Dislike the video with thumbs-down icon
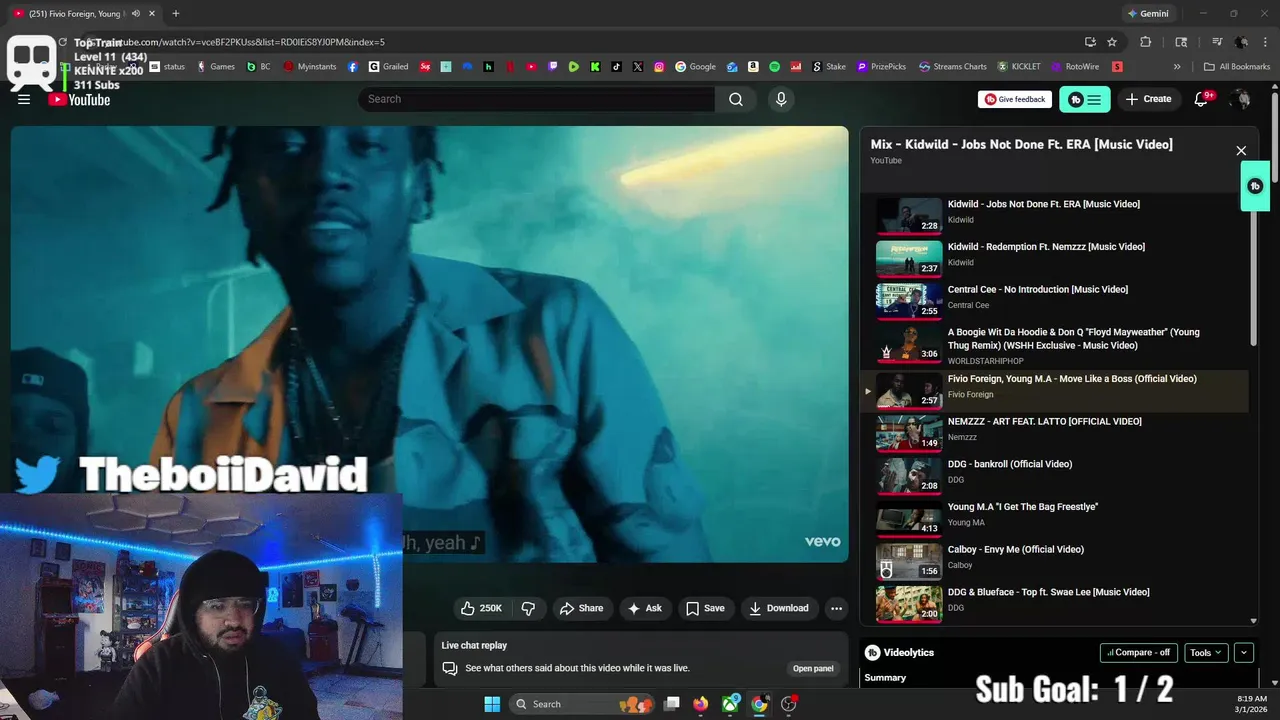 coord(529,608)
